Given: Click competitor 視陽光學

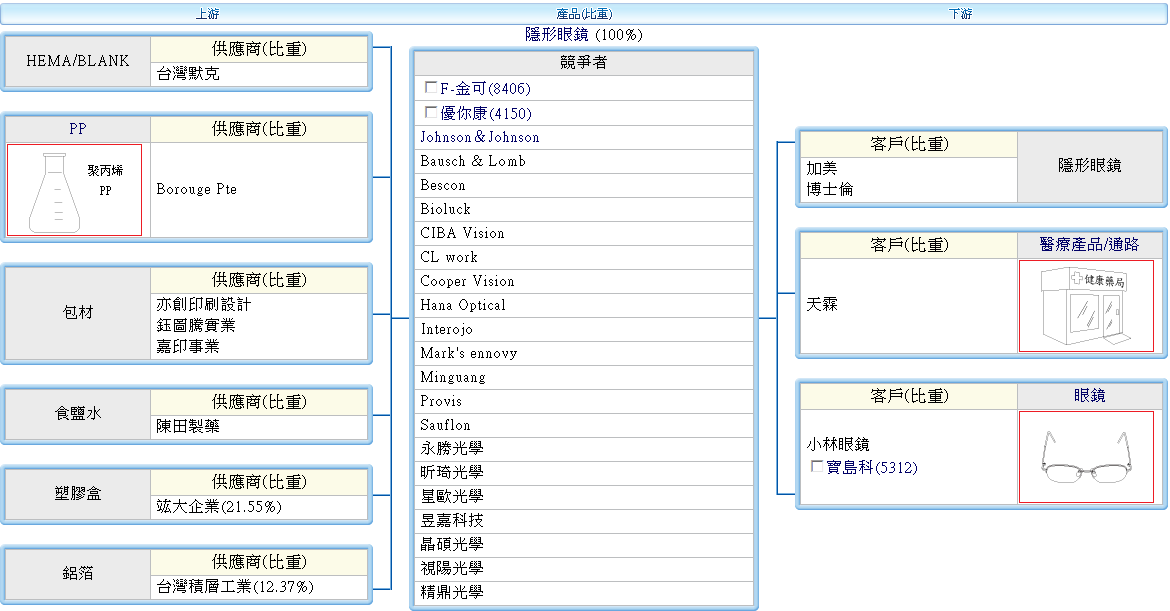Looking at the screenshot, I should click(451, 568).
